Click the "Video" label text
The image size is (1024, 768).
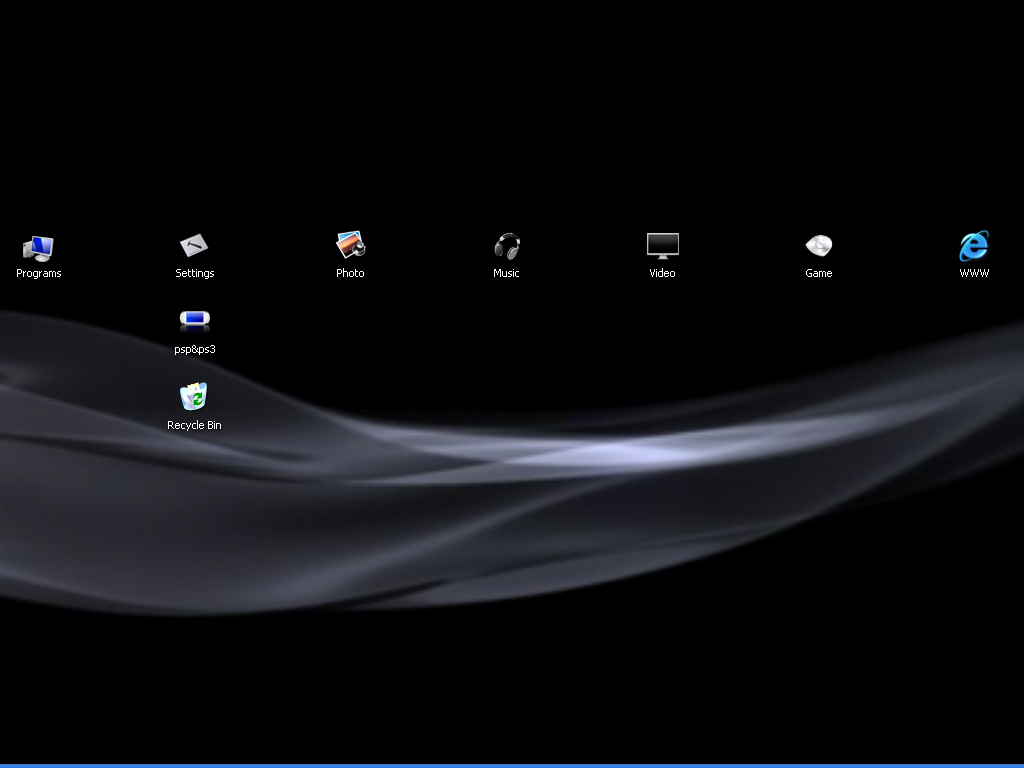click(x=662, y=273)
